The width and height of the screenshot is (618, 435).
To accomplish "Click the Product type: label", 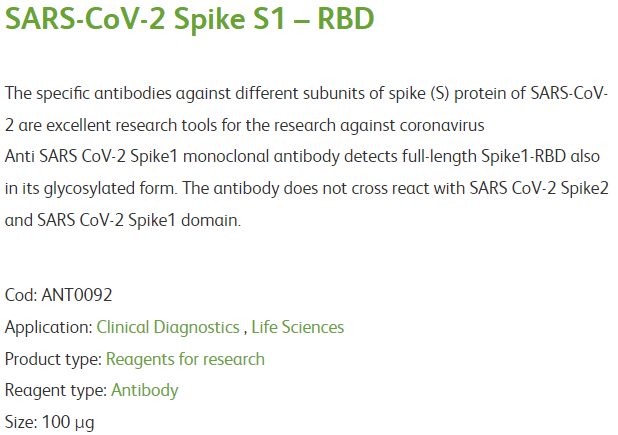I will pos(54,359).
